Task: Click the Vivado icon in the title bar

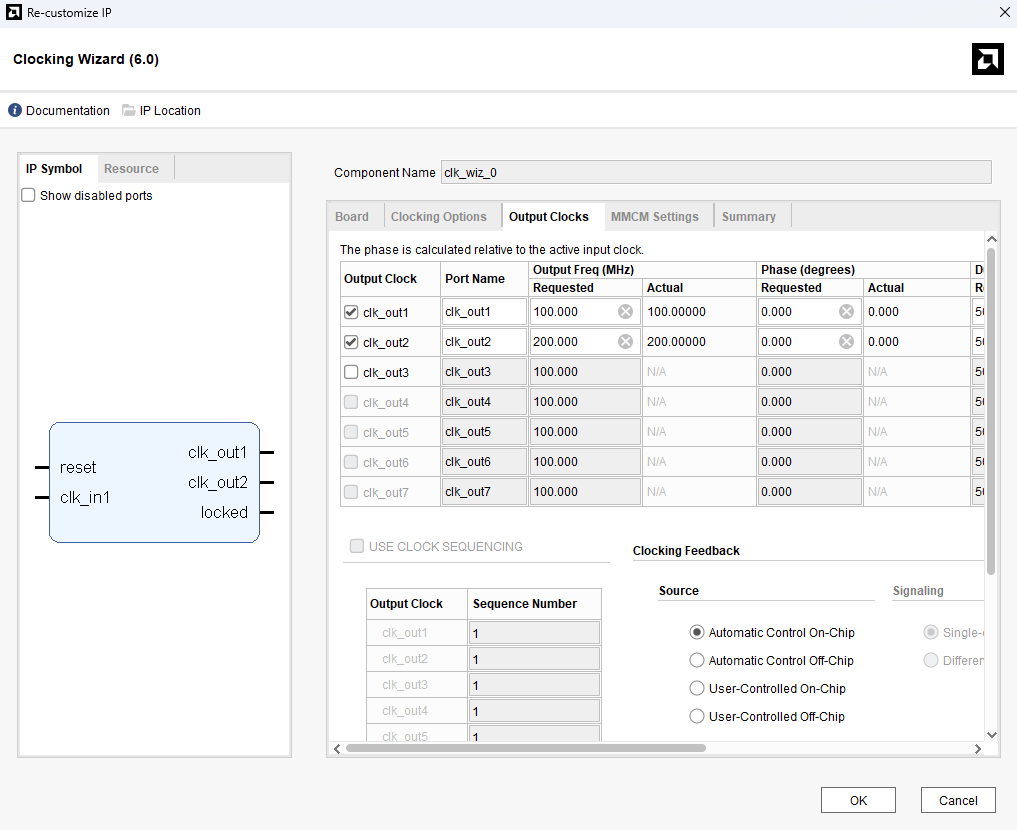Action: (12, 12)
